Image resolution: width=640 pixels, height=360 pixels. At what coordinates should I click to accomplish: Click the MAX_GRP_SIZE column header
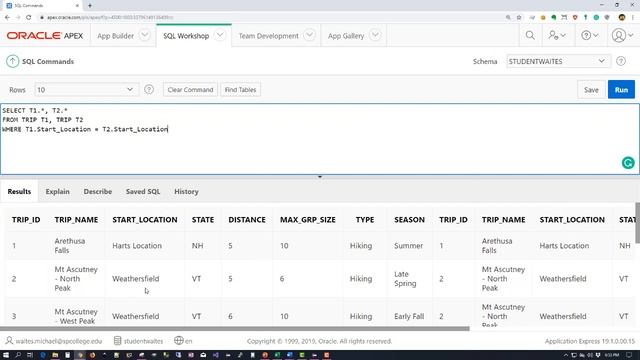[307, 220]
